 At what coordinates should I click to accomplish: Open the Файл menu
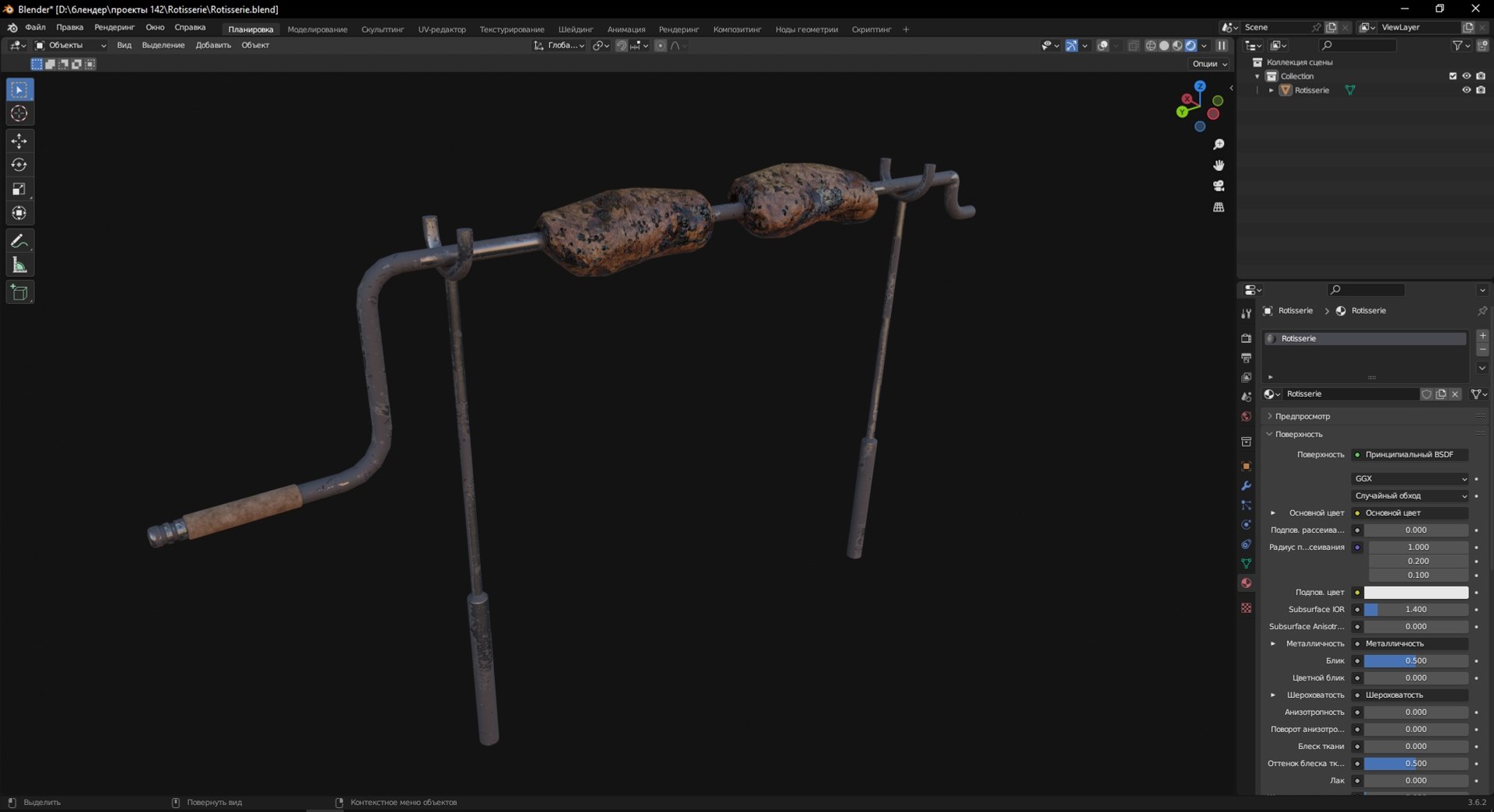35,27
